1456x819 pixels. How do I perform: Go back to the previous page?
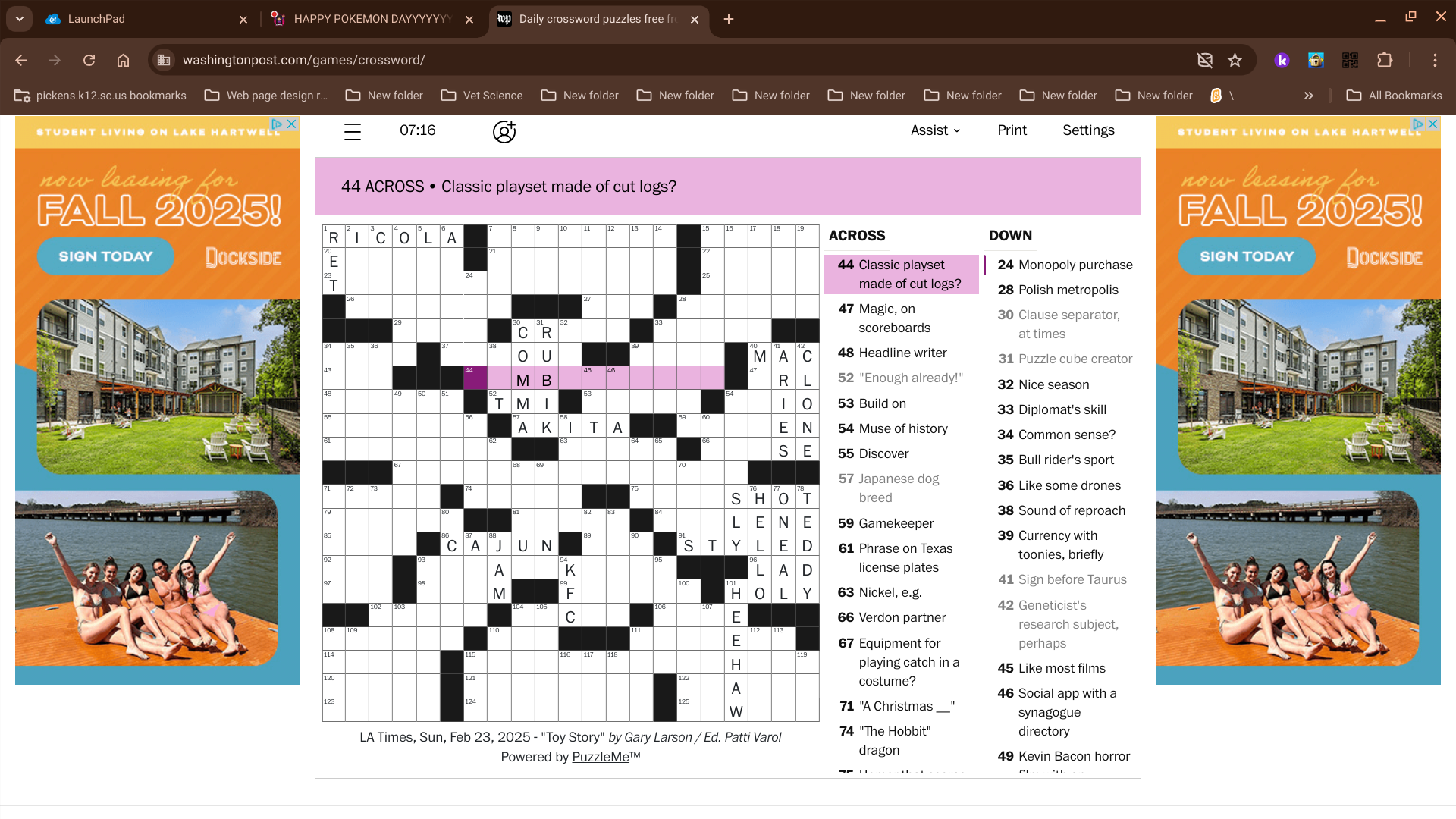21,60
